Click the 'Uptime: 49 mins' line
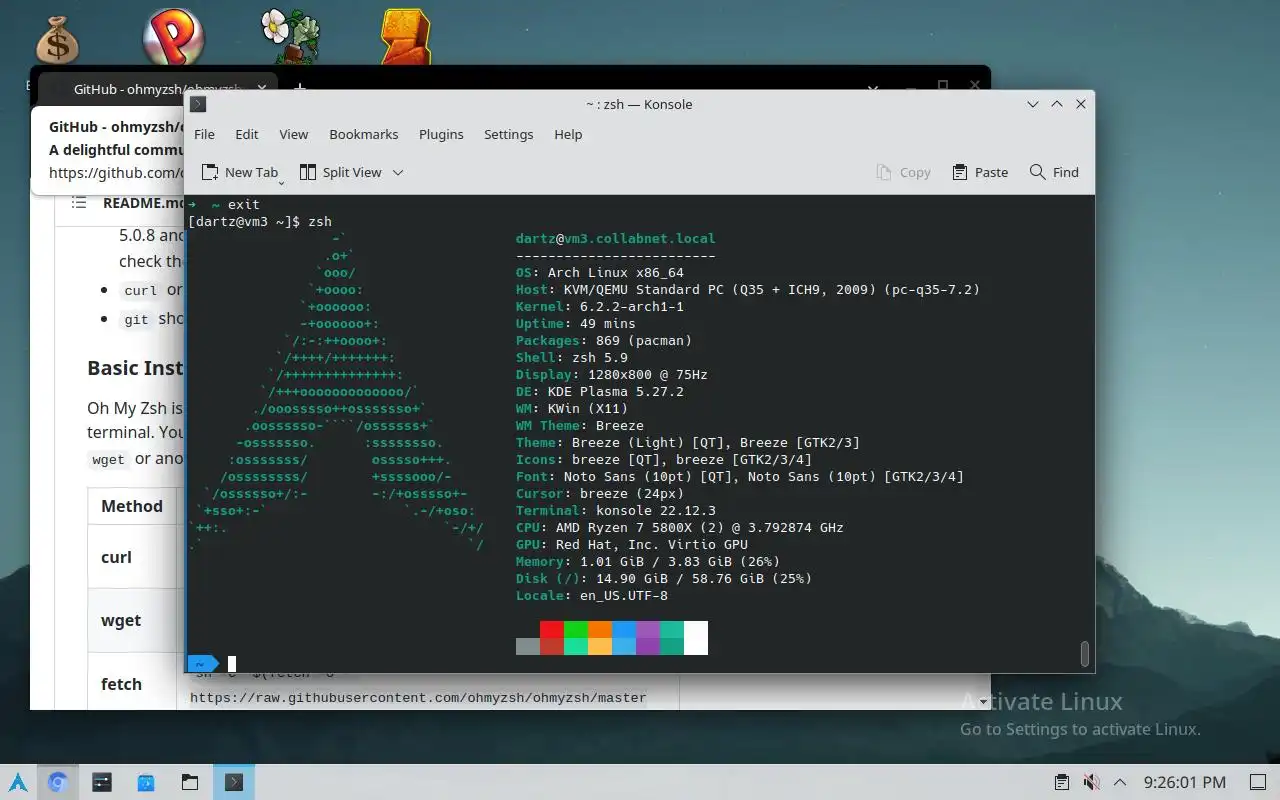The height and width of the screenshot is (800, 1280). pos(576,324)
